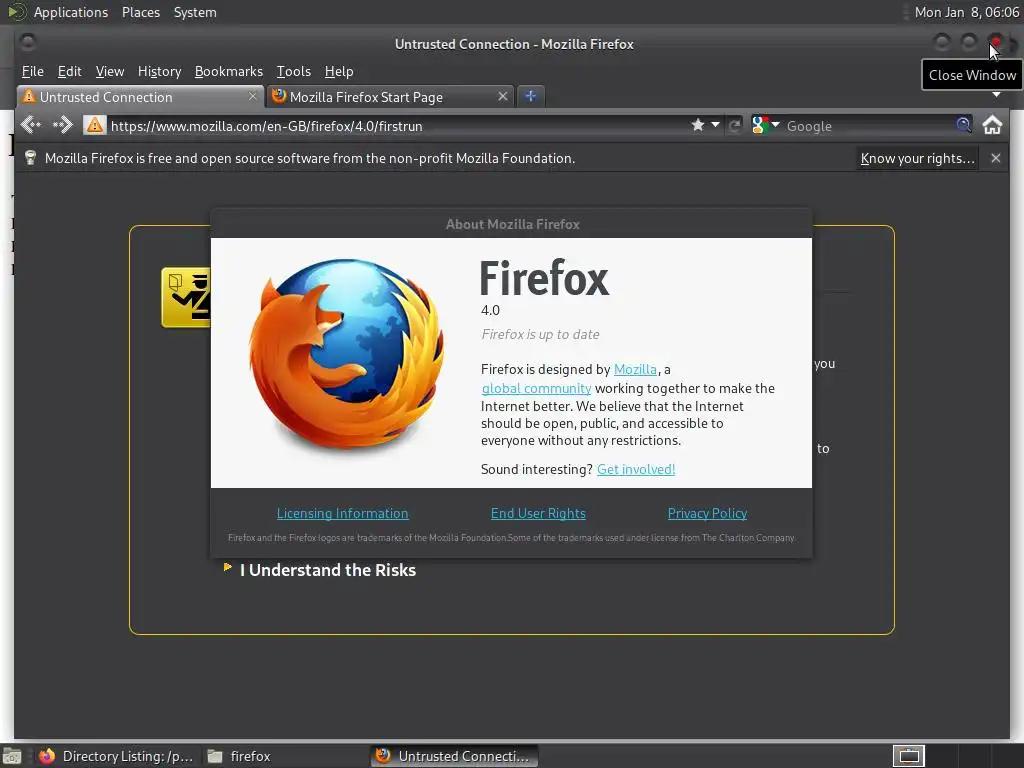Open the address bar history dropdown arrow
The image size is (1024, 768).
tap(716, 124)
